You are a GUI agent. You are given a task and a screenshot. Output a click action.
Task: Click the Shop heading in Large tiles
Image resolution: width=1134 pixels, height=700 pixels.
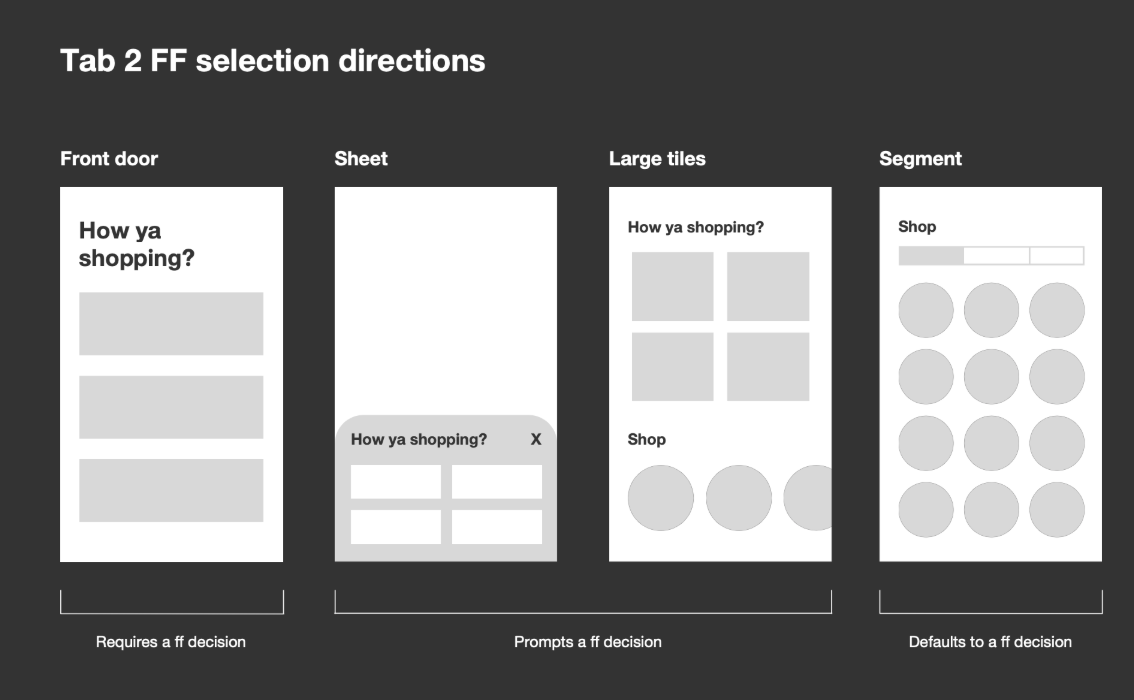click(647, 439)
